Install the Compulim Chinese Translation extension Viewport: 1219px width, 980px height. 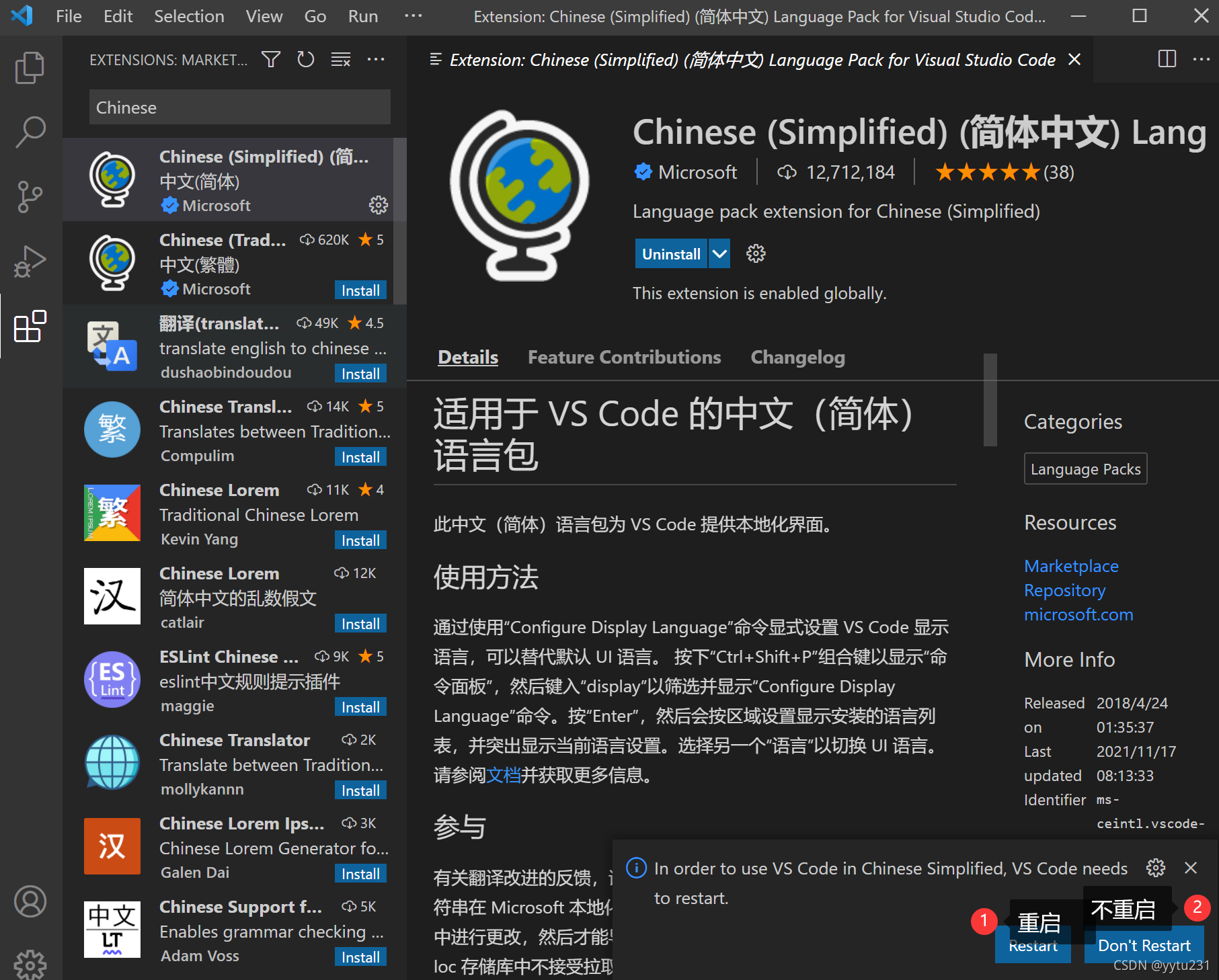pyautogui.click(x=360, y=456)
